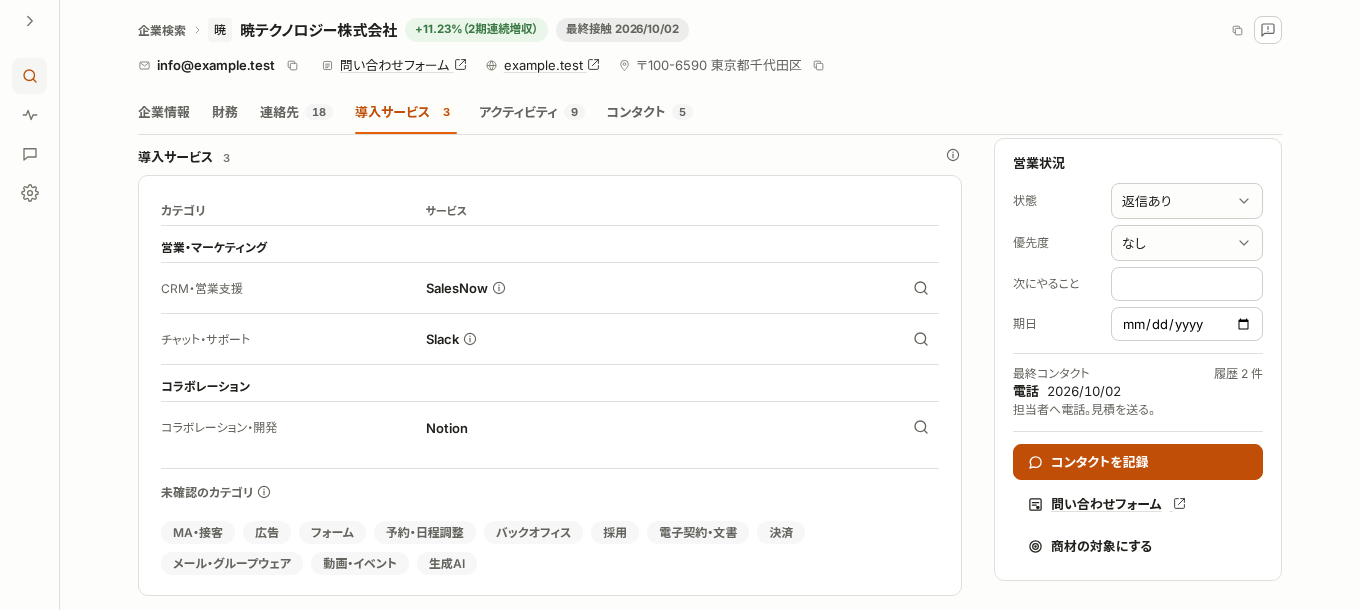Open the example.test website link
1360x610 pixels.
pos(552,65)
